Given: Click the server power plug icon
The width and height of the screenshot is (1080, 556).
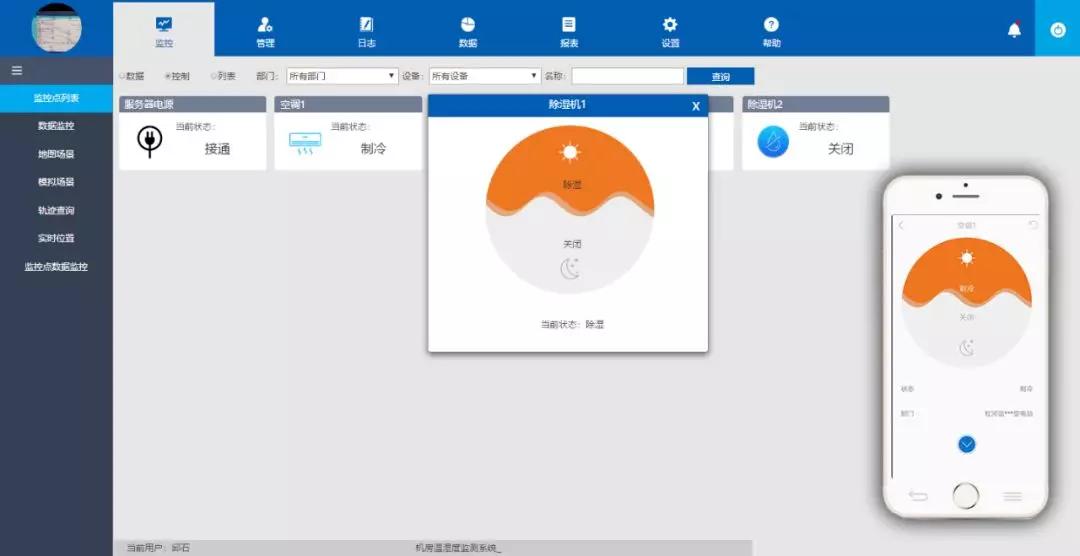Looking at the screenshot, I should (x=149, y=141).
